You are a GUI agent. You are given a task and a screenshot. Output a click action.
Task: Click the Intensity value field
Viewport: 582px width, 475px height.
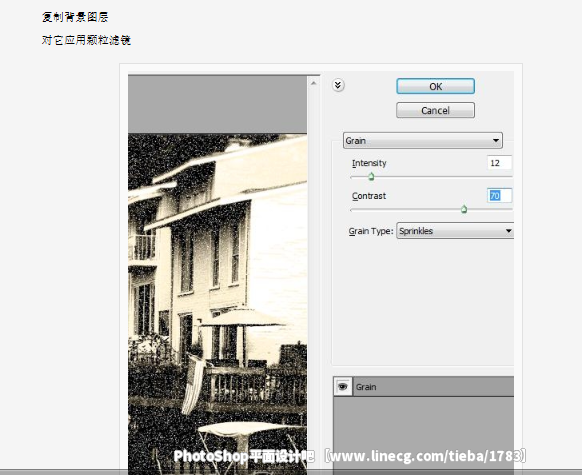tap(499, 163)
